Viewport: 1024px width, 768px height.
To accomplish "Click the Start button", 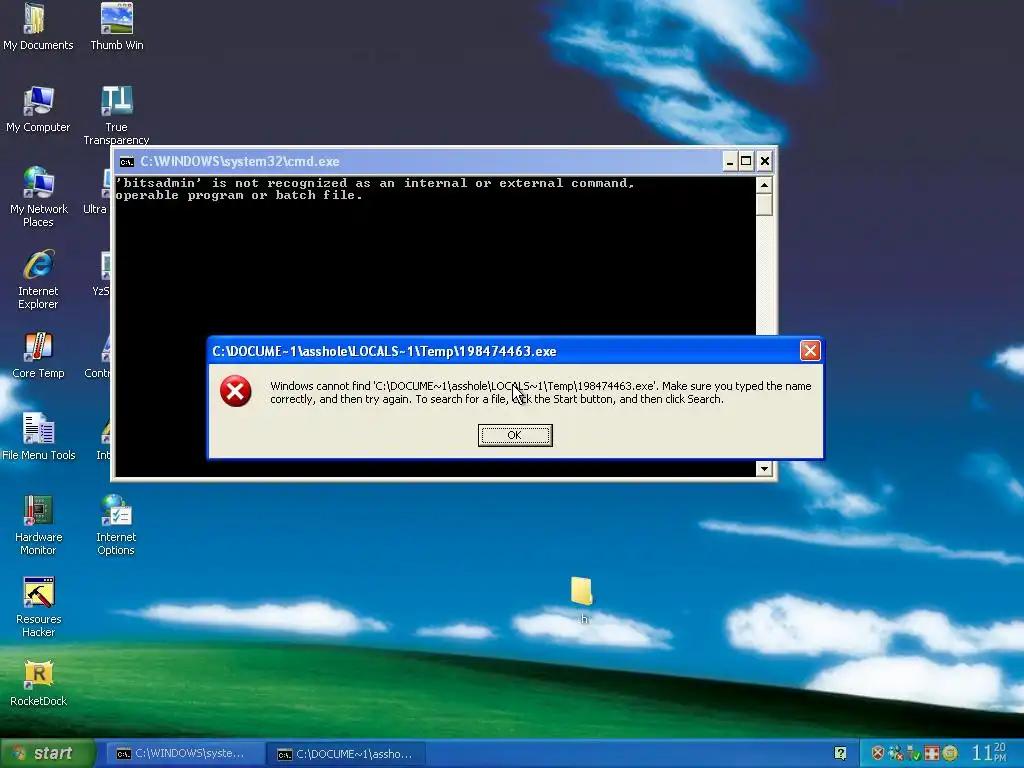I will pyautogui.click(x=48, y=753).
